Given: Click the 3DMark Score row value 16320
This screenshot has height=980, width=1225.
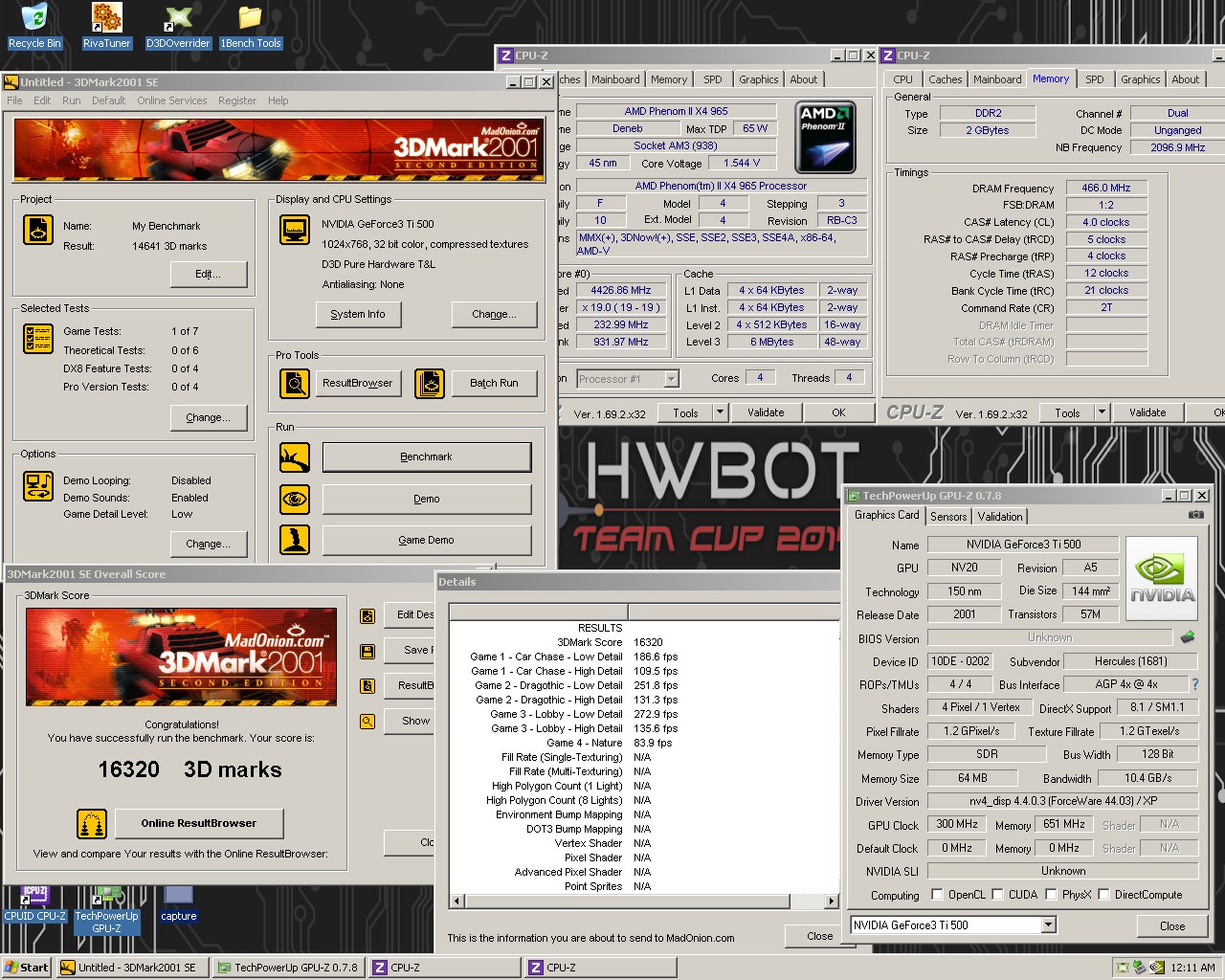Looking at the screenshot, I should (x=648, y=642).
